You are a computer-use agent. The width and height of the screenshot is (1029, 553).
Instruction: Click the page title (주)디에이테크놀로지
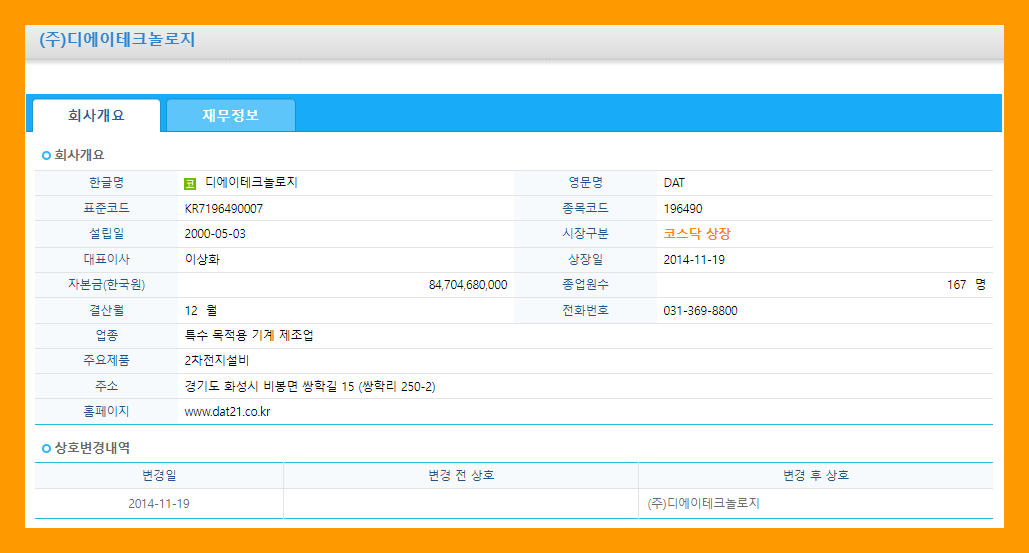[117, 39]
